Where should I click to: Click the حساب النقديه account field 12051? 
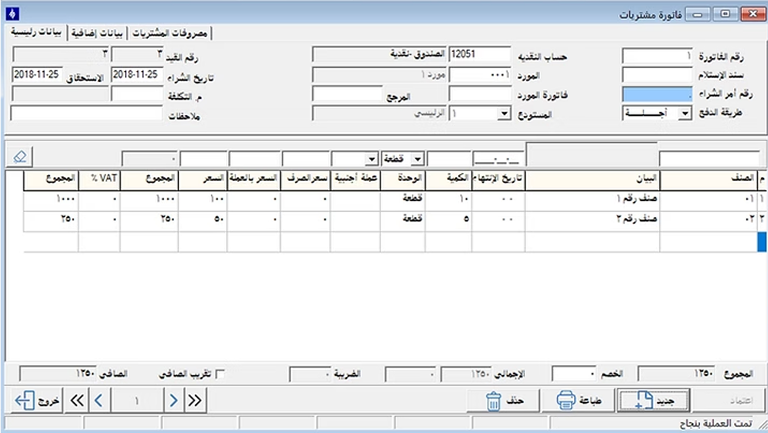click(x=480, y=54)
